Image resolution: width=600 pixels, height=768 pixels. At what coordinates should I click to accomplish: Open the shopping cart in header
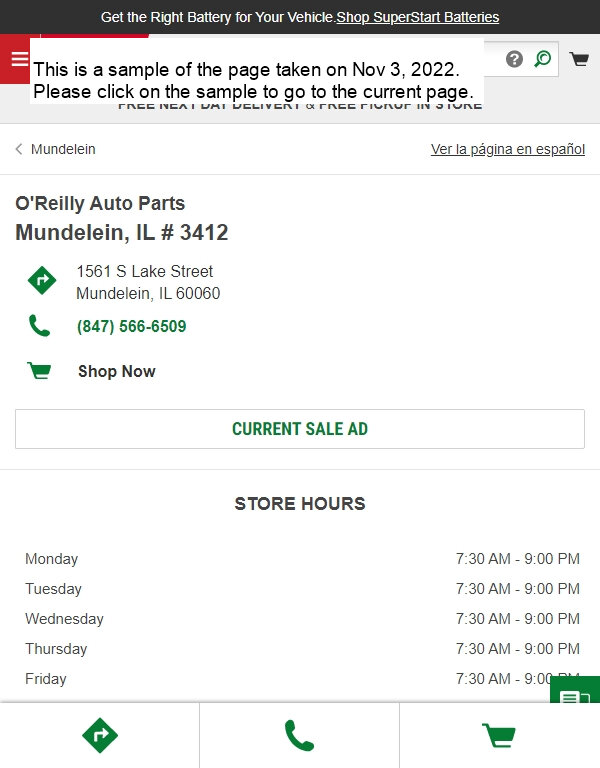[579, 59]
